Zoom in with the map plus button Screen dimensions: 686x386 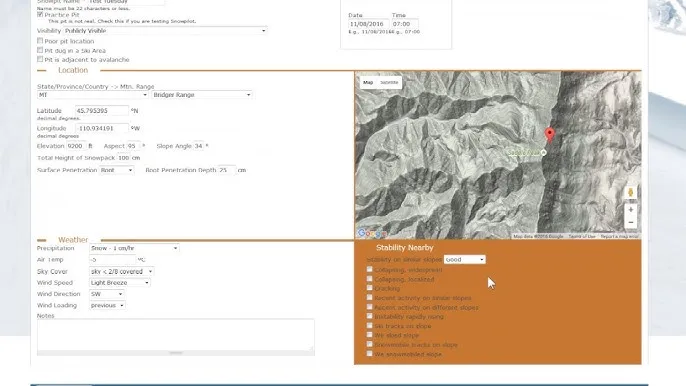point(630,210)
